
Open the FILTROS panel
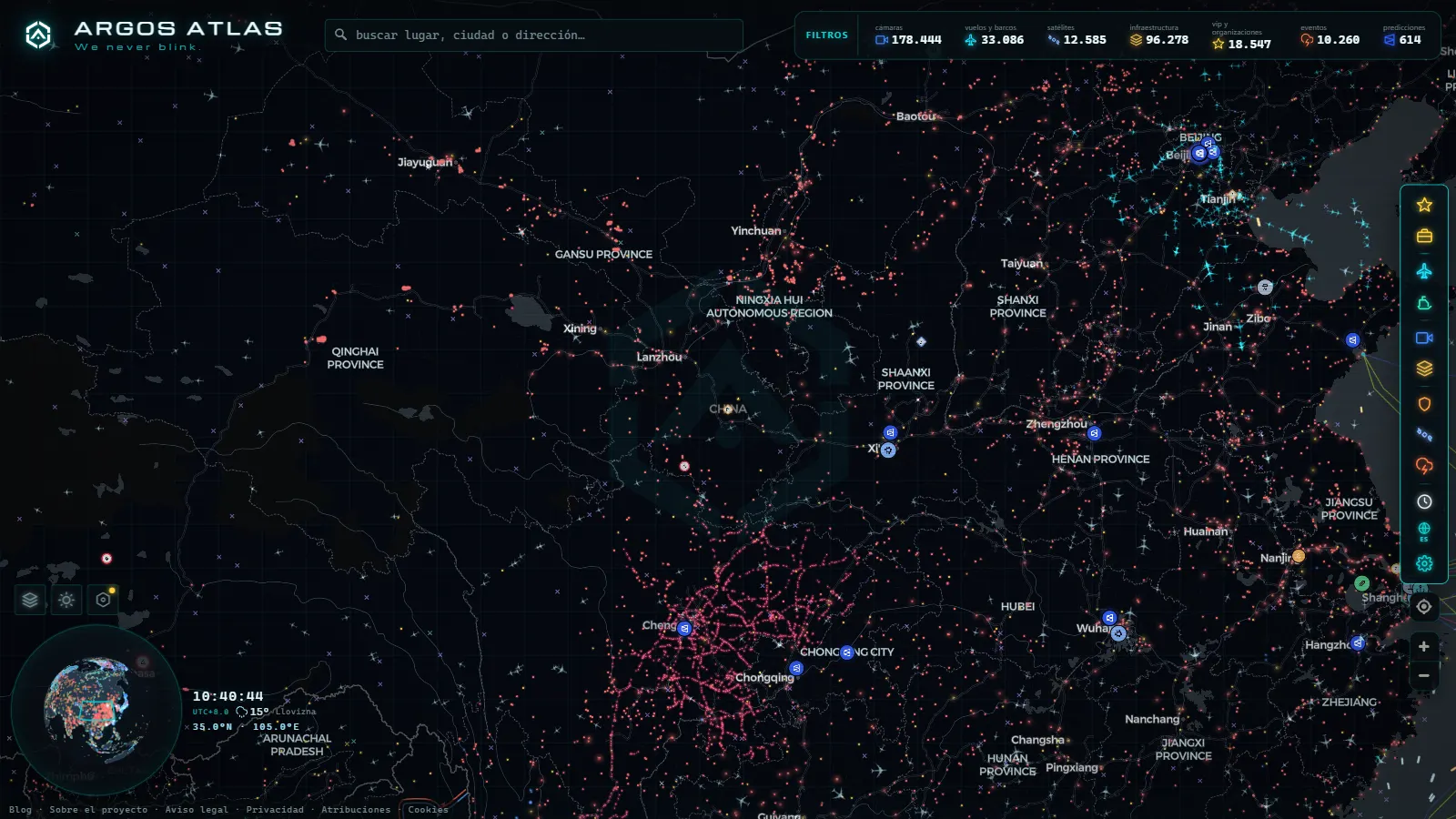tap(826, 35)
